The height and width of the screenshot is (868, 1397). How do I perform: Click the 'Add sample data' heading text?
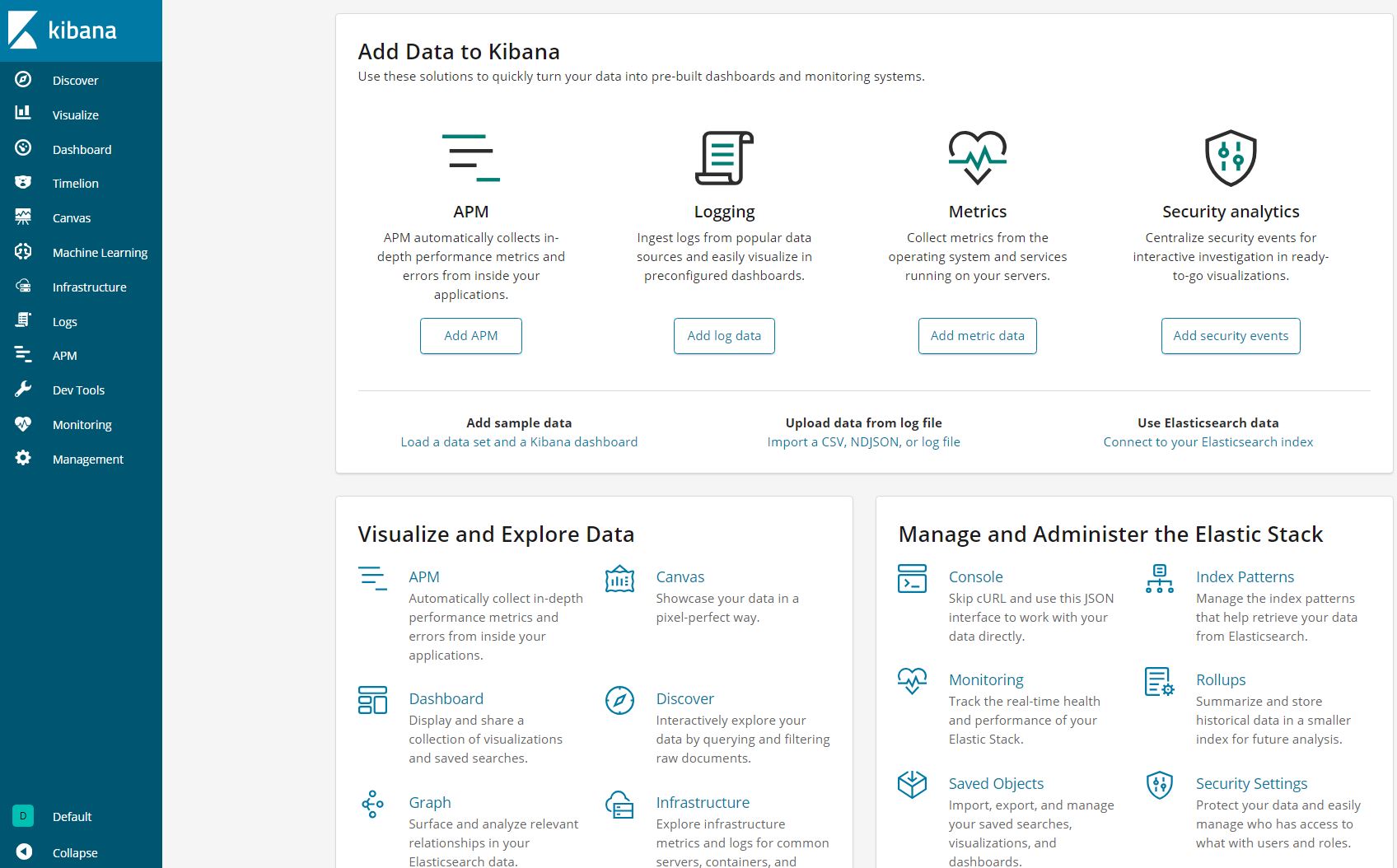click(519, 422)
